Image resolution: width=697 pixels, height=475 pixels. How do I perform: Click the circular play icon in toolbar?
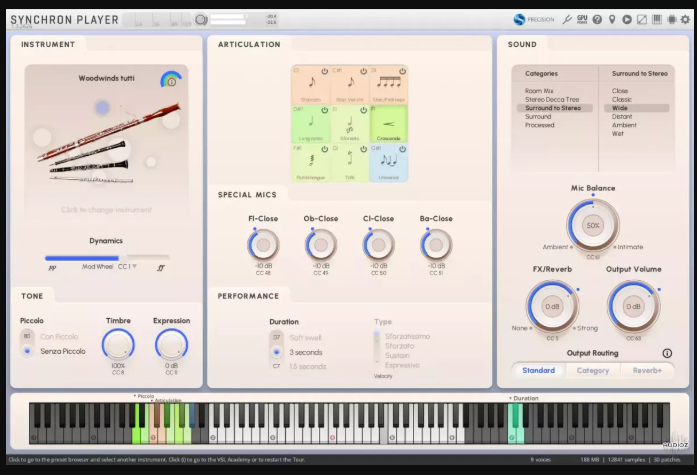click(x=627, y=20)
